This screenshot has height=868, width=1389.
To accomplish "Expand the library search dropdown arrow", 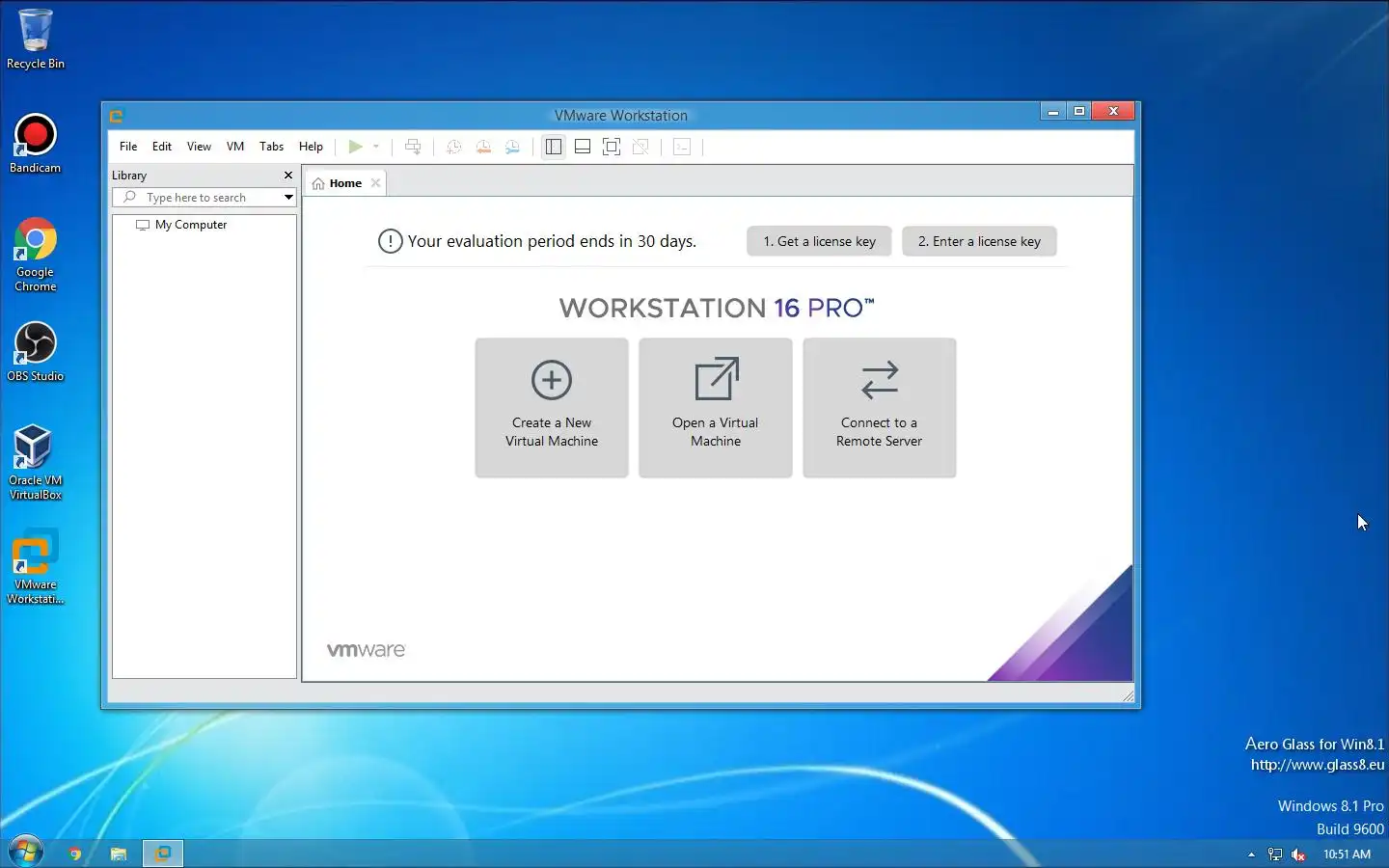I will tap(287, 197).
